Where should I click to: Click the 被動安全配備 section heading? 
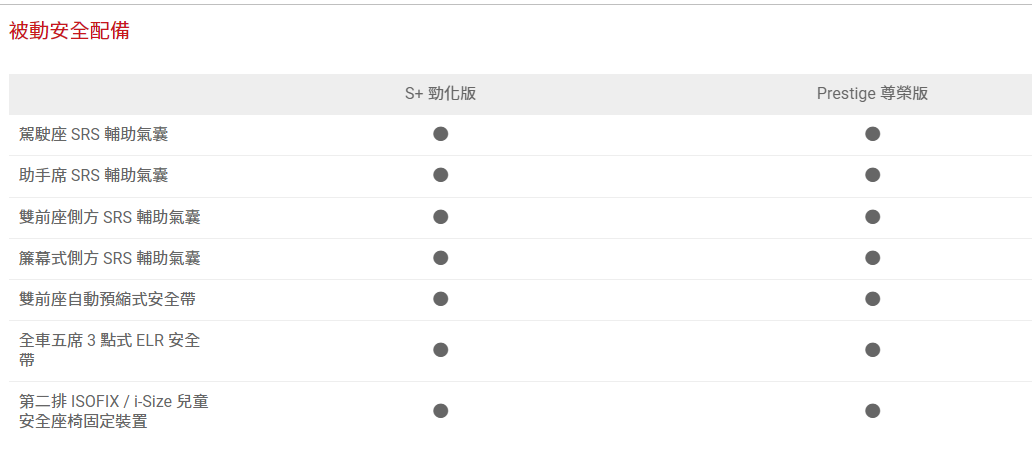(x=69, y=31)
